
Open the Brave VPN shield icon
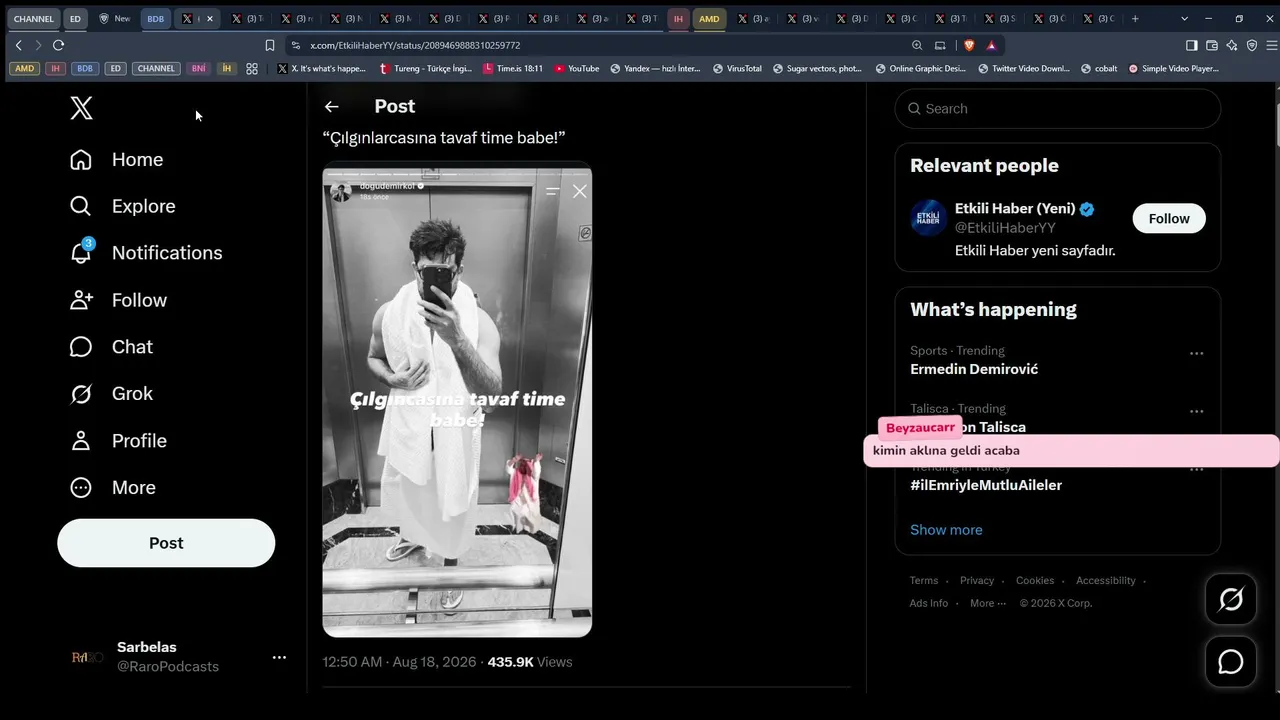1252,45
